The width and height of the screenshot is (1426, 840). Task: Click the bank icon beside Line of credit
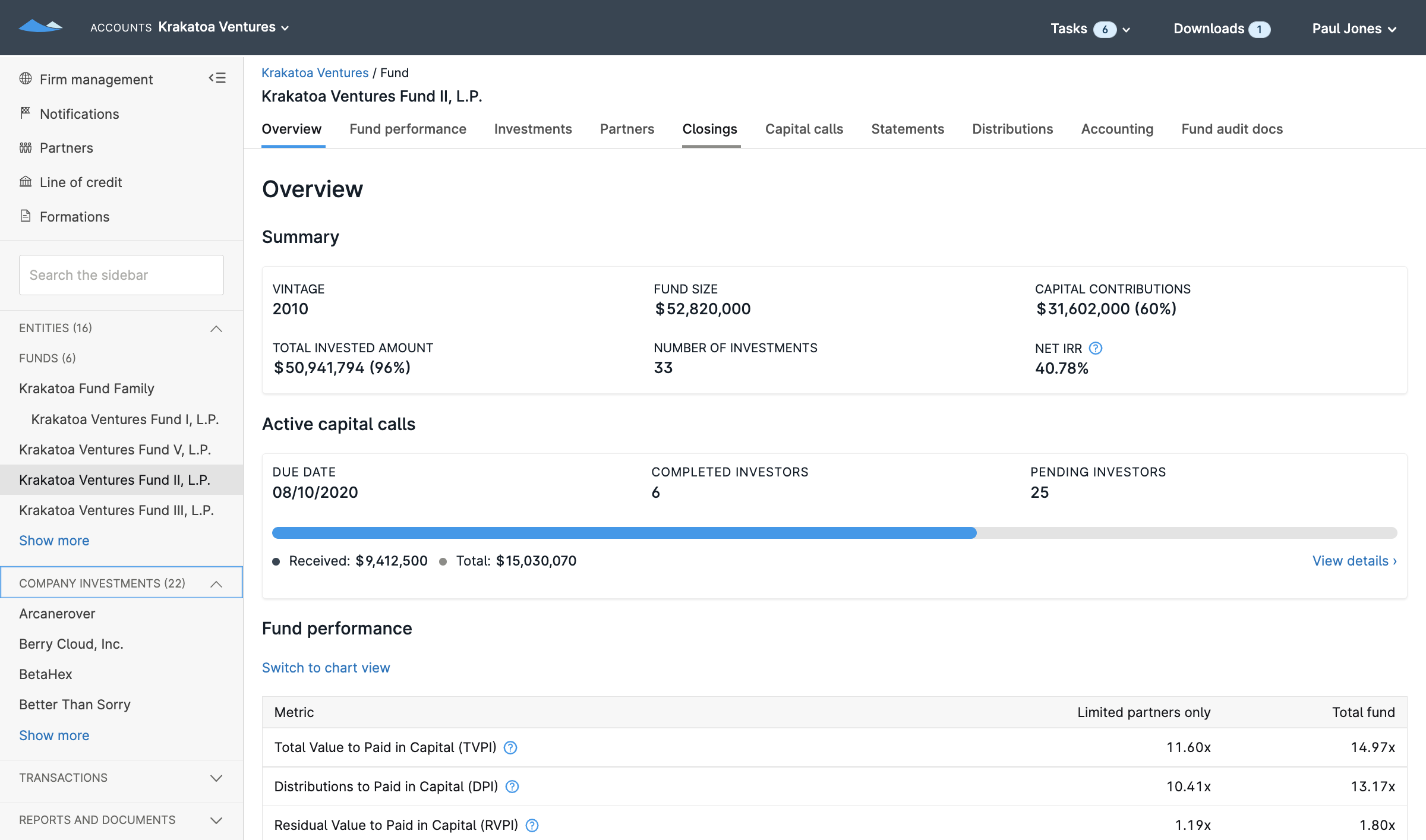pos(26,182)
